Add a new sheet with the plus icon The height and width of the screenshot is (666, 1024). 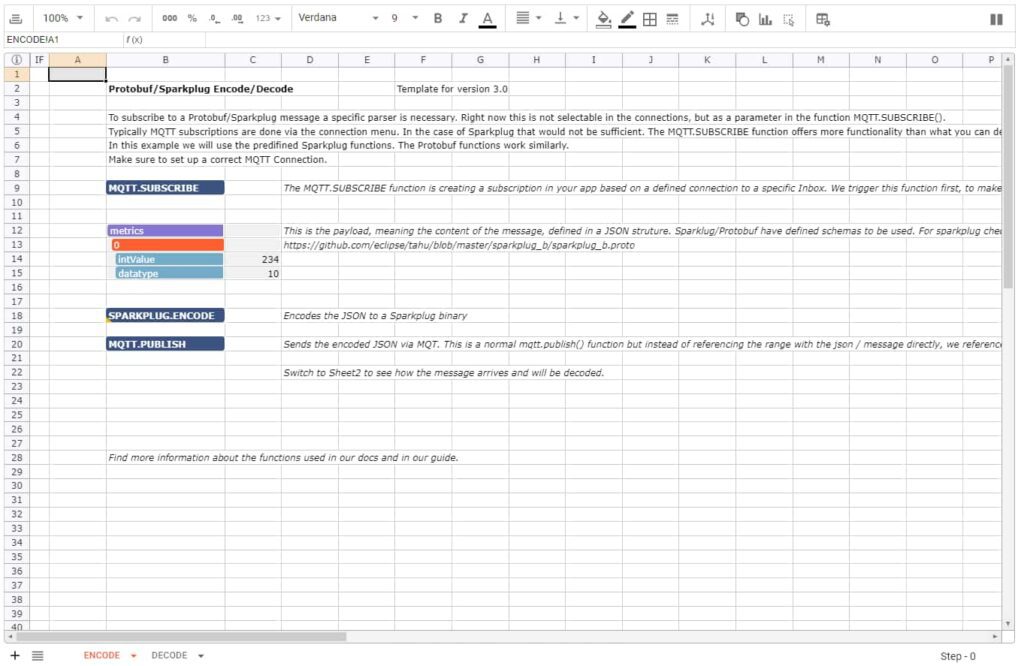(15, 655)
